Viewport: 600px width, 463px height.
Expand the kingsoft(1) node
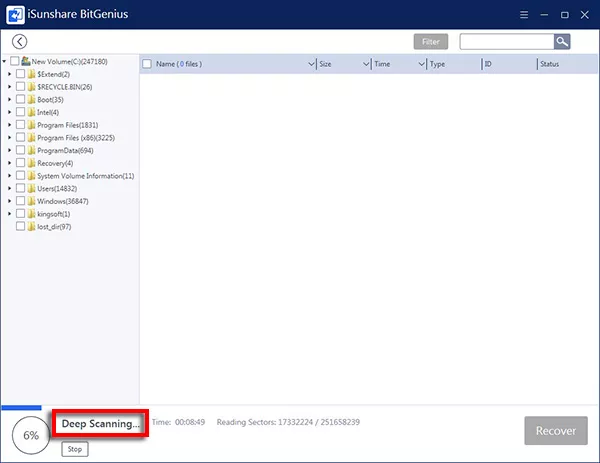tap(10, 214)
